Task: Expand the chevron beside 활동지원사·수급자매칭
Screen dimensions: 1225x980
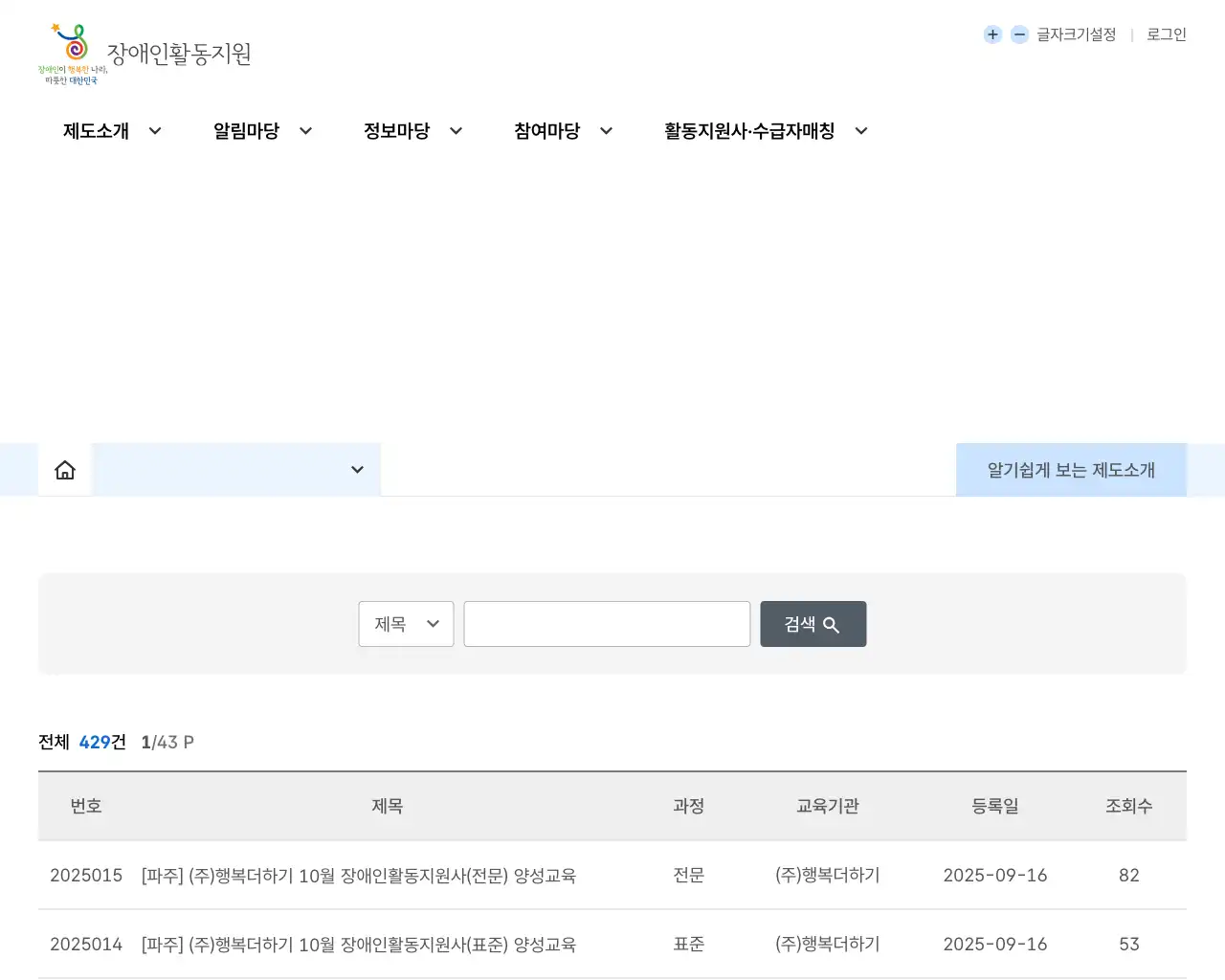Action: (x=861, y=131)
